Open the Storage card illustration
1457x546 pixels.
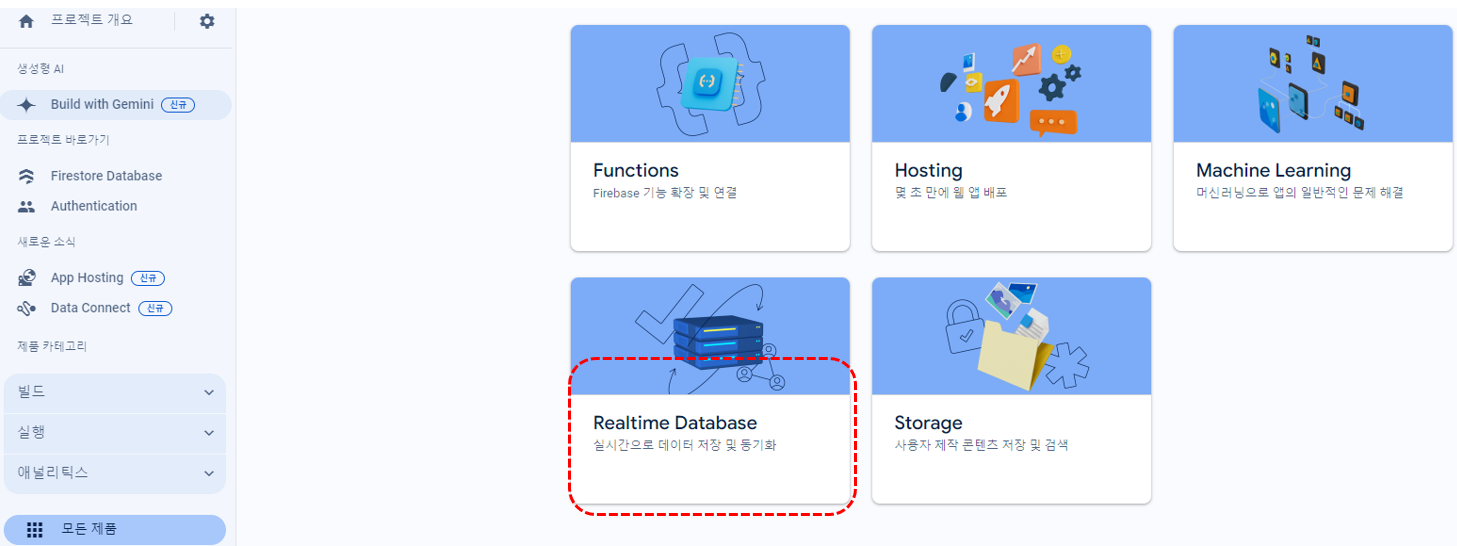(x=1012, y=336)
